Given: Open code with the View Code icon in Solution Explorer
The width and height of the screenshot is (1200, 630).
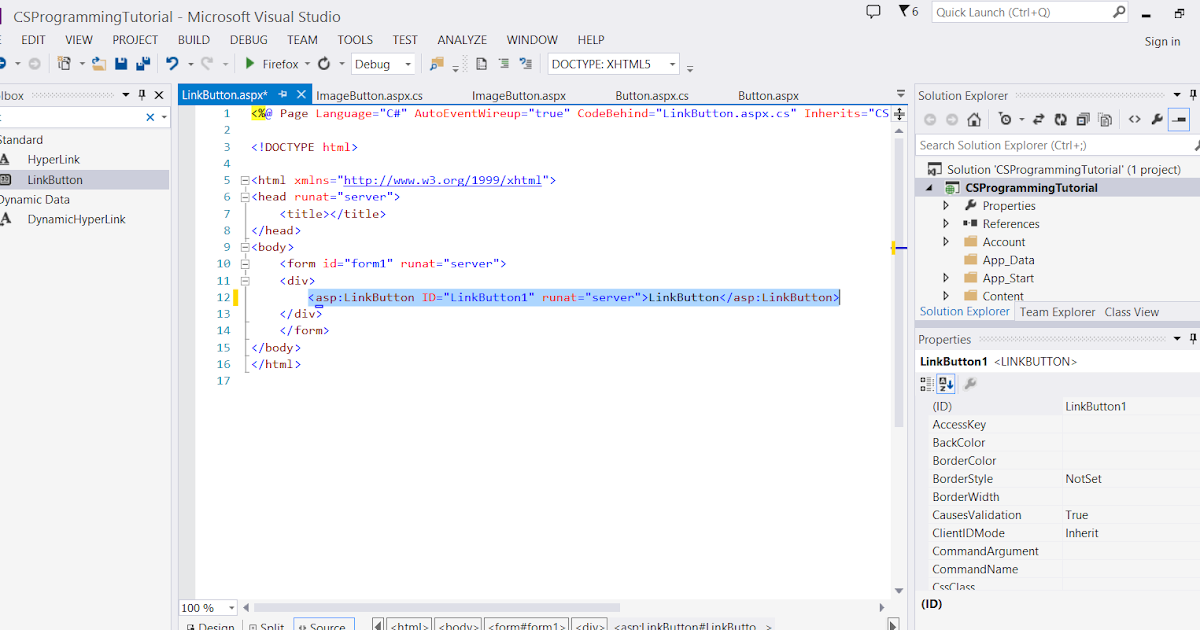Looking at the screenshot, I should tap(1134, 118).
